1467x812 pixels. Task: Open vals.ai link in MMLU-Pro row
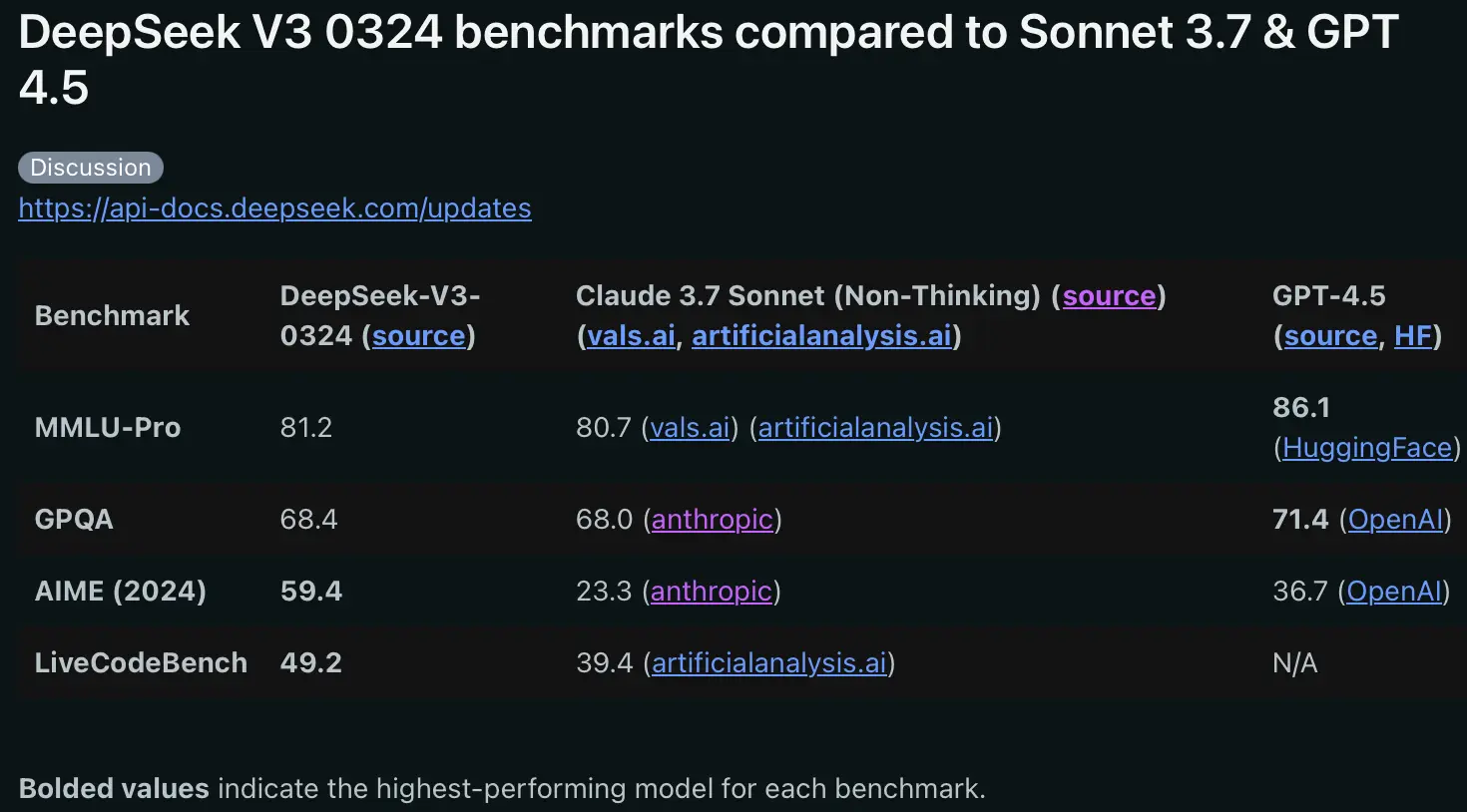[x=690, y=428]
